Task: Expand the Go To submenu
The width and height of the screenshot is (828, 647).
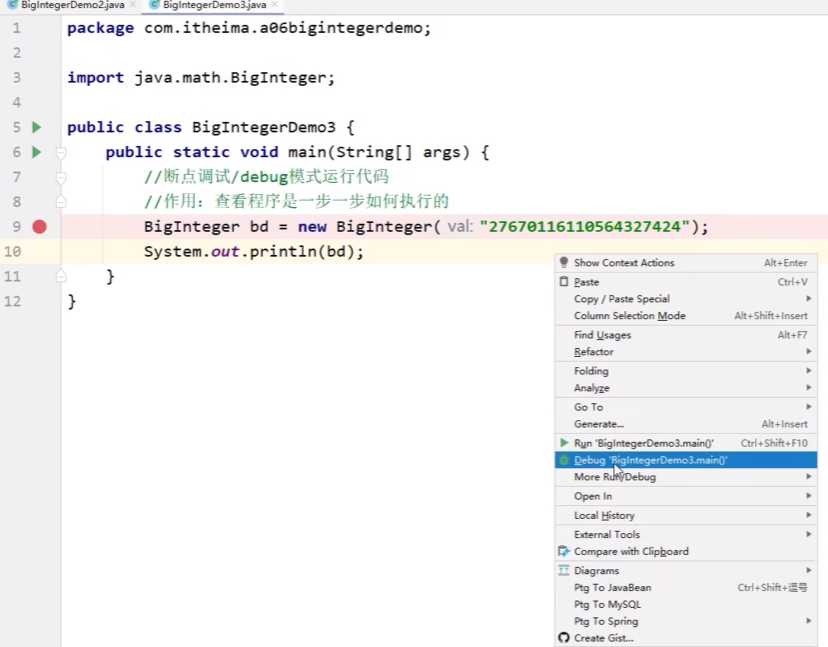Action: 588,406
